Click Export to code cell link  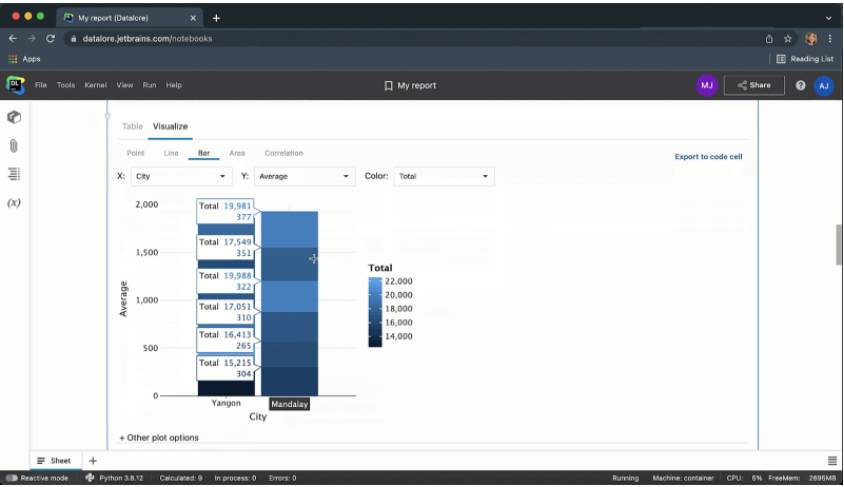tap(708, 157)
